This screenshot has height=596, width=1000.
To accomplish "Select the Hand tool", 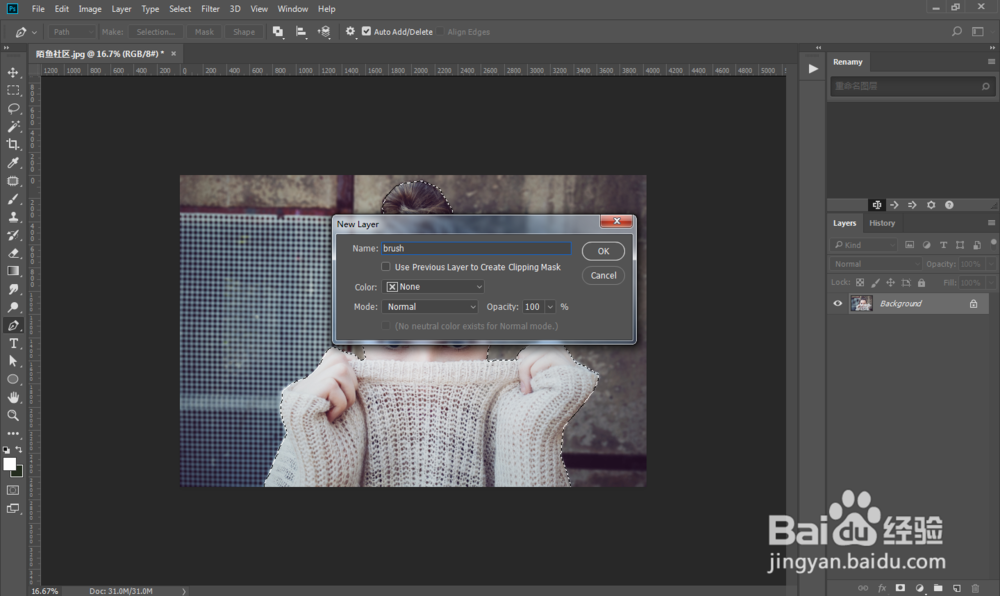I will coord(13,397).
